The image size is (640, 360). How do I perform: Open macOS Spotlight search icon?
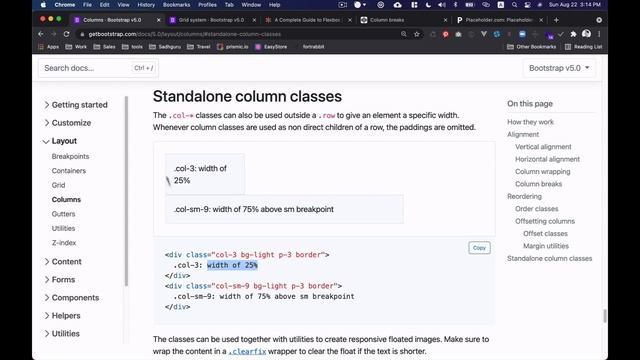pyautogui.click(x=514, y=5)
